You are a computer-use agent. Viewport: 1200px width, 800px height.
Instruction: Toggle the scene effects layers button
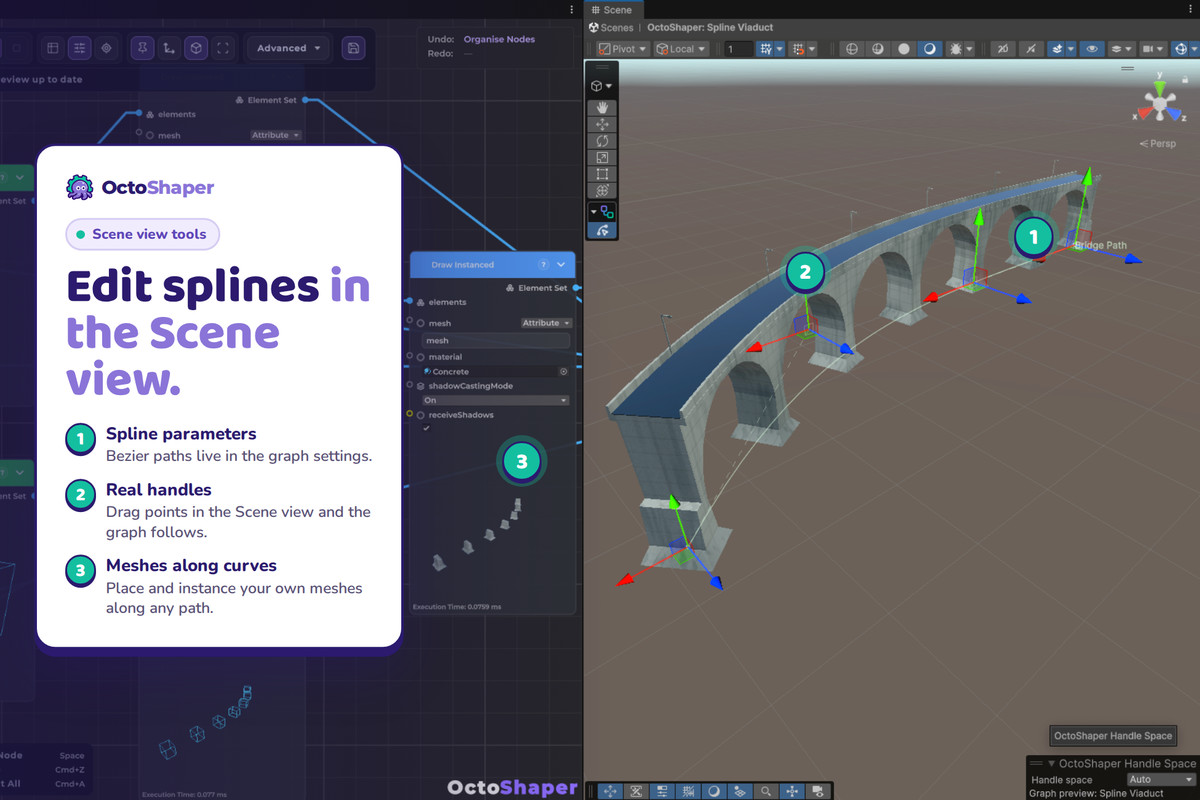pos(1058,48)
